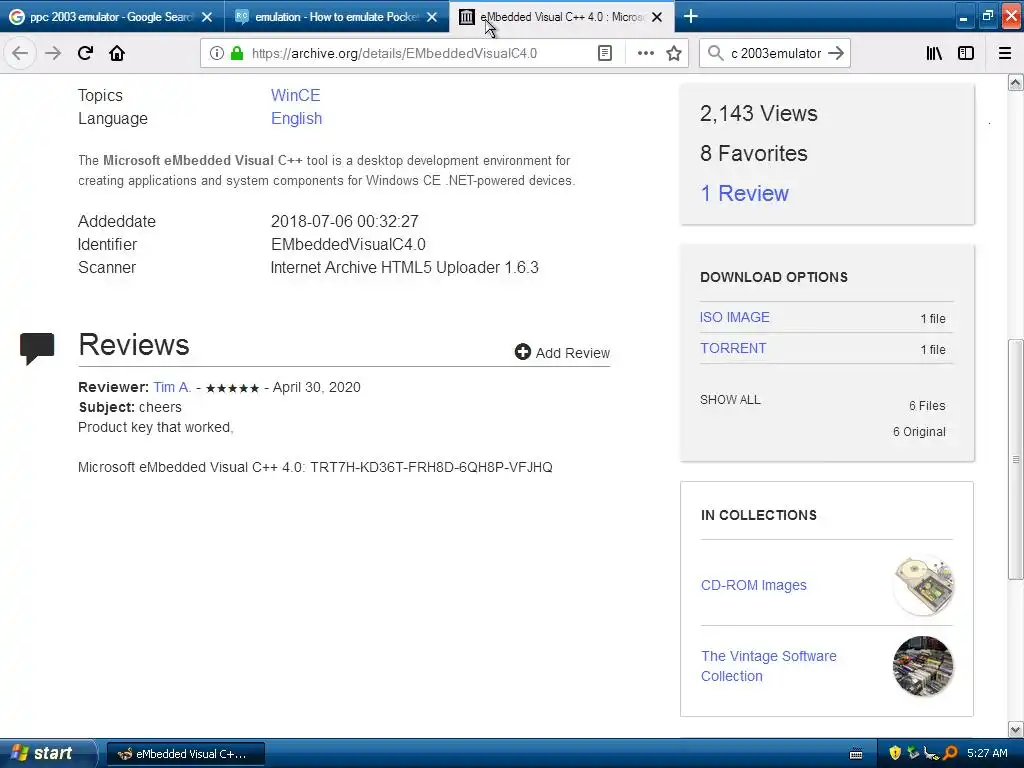Close the ppc 2003 emulator Google tab
1024x768 pixels.
click(207, 17)
